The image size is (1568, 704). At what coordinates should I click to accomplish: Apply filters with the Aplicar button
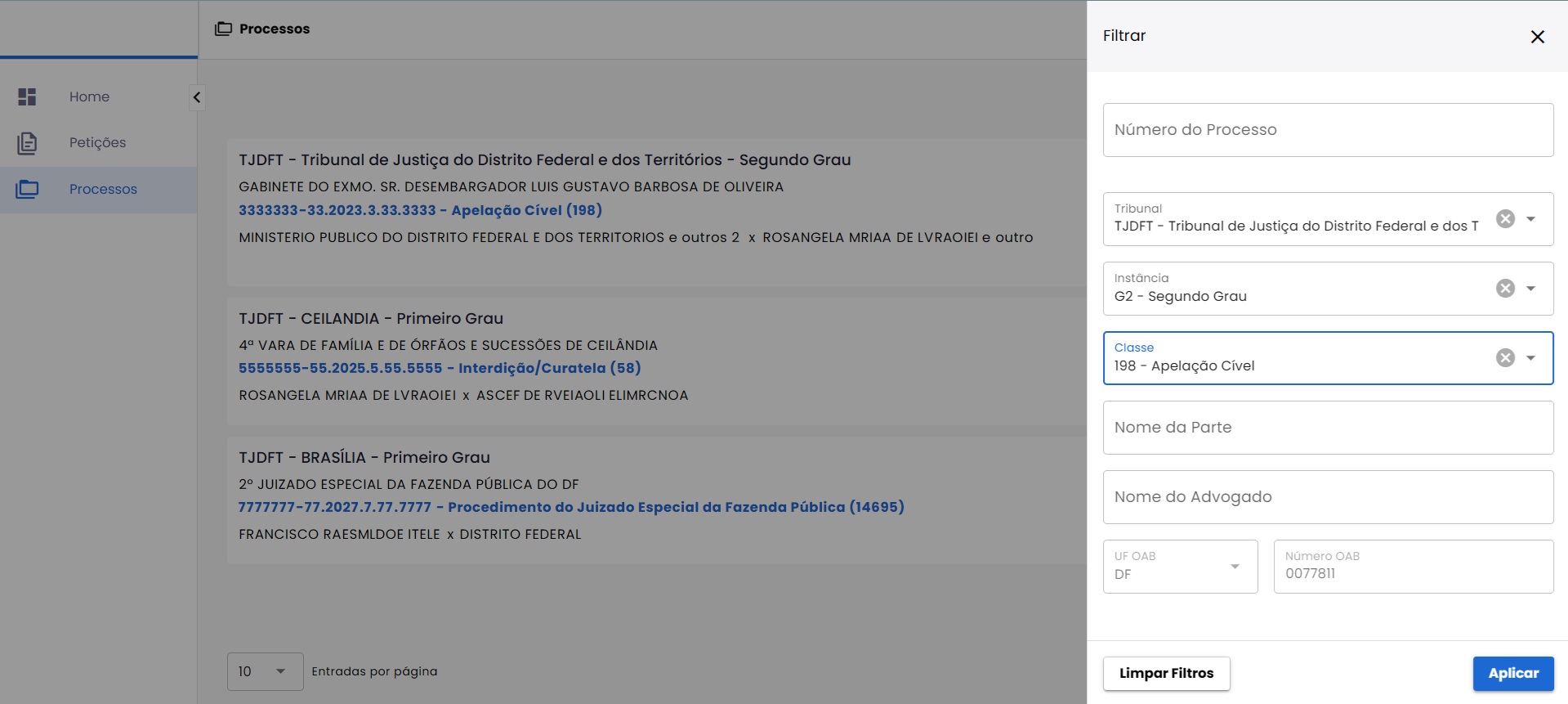[x=1513, y=674]
